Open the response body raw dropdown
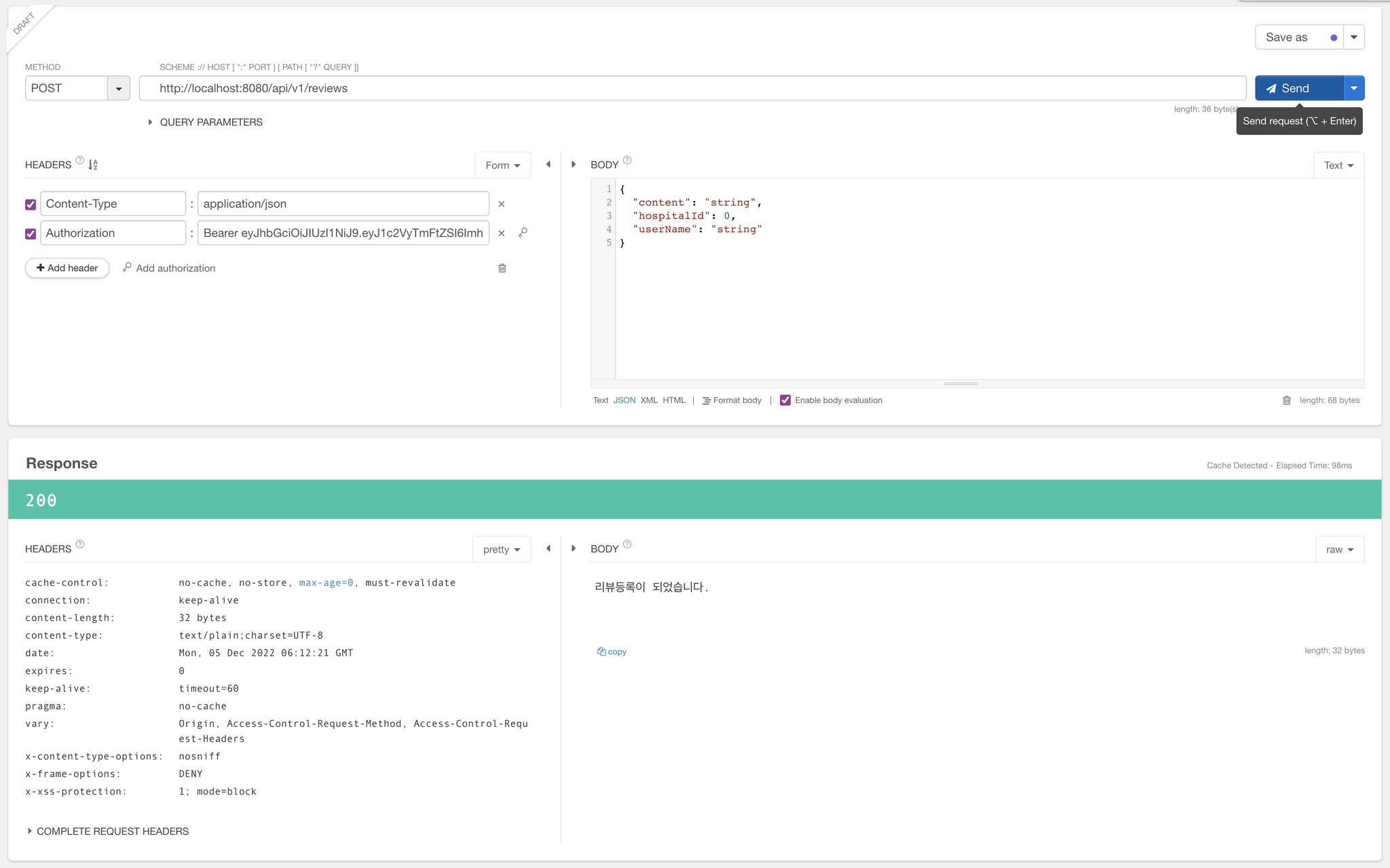Image resolution: width=1390 pixels, height=868 pixels. coord(1339,550)
